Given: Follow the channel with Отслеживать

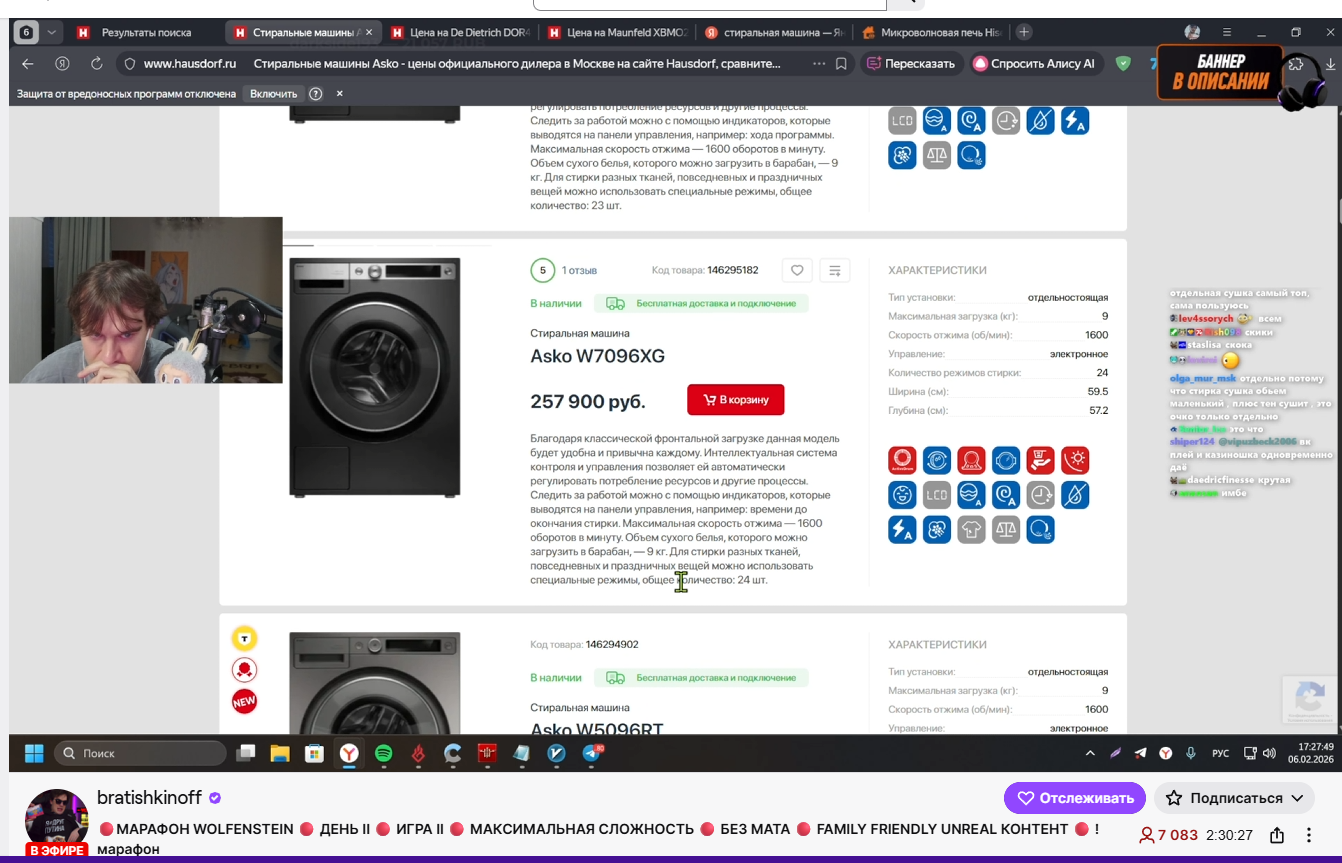Looking at the screenshot, I should coord(1075,798).
